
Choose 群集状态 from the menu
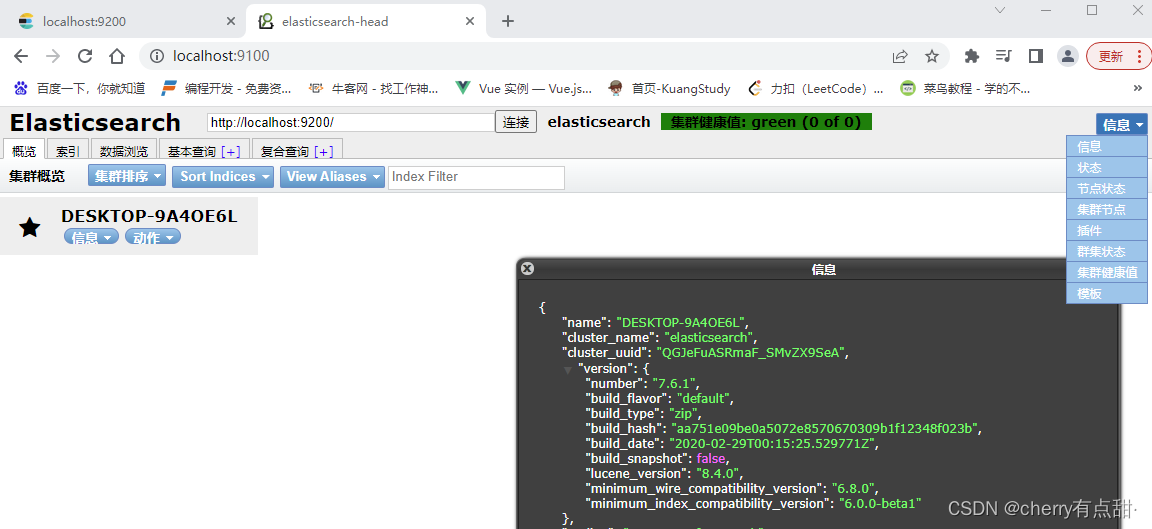click(1106, 251)
